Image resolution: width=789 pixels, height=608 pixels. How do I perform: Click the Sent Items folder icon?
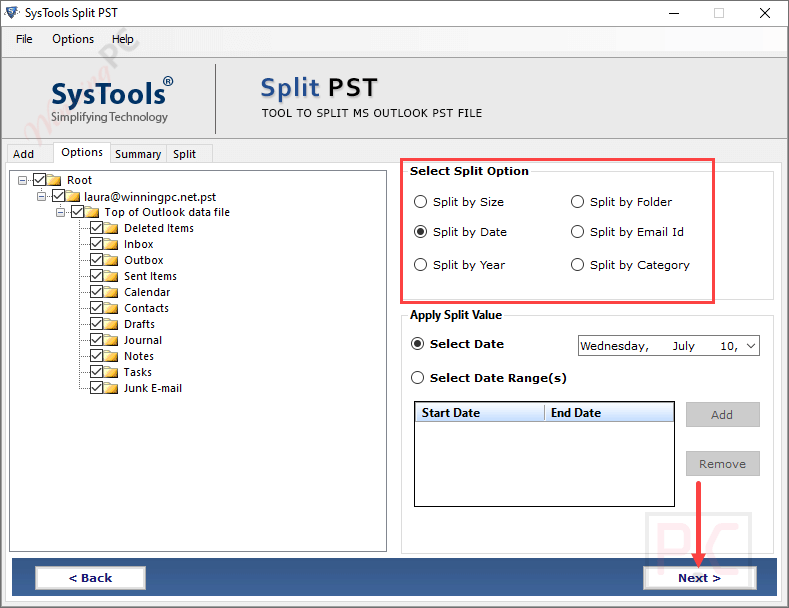(x=111, y=276)
